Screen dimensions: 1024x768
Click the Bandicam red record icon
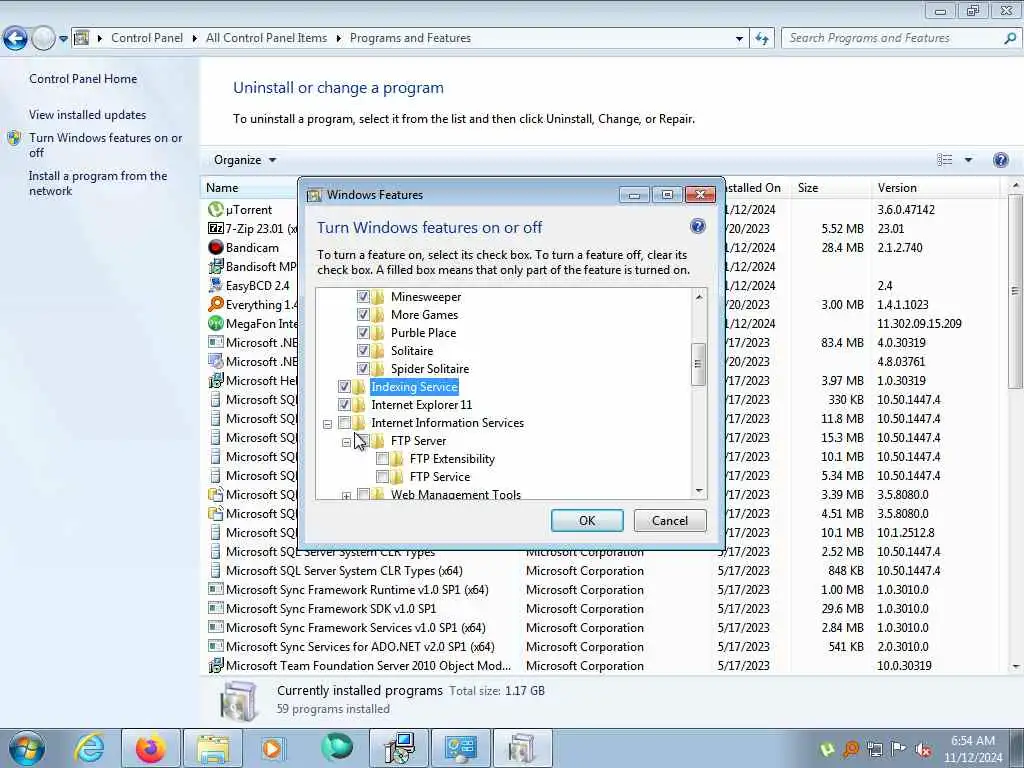coord(216,248)
